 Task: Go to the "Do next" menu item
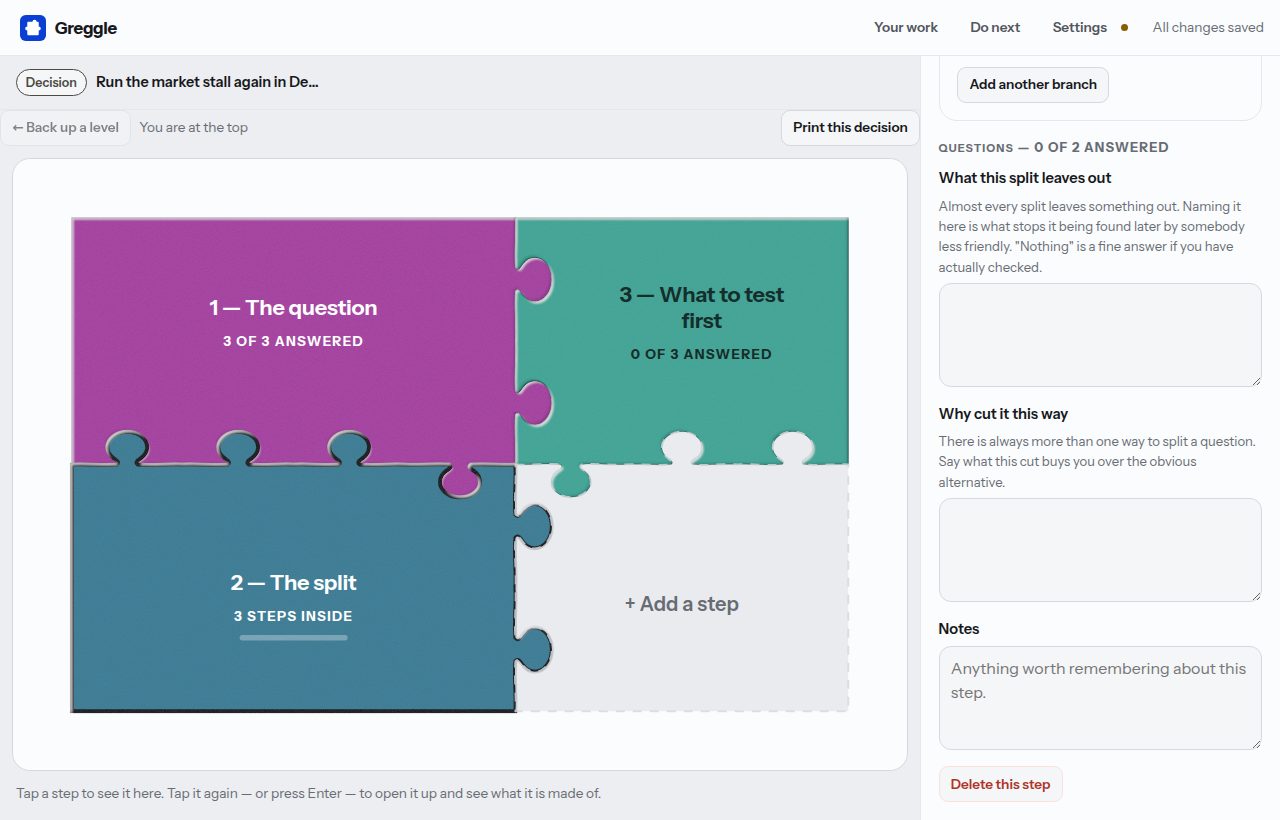tap(995, 28)
